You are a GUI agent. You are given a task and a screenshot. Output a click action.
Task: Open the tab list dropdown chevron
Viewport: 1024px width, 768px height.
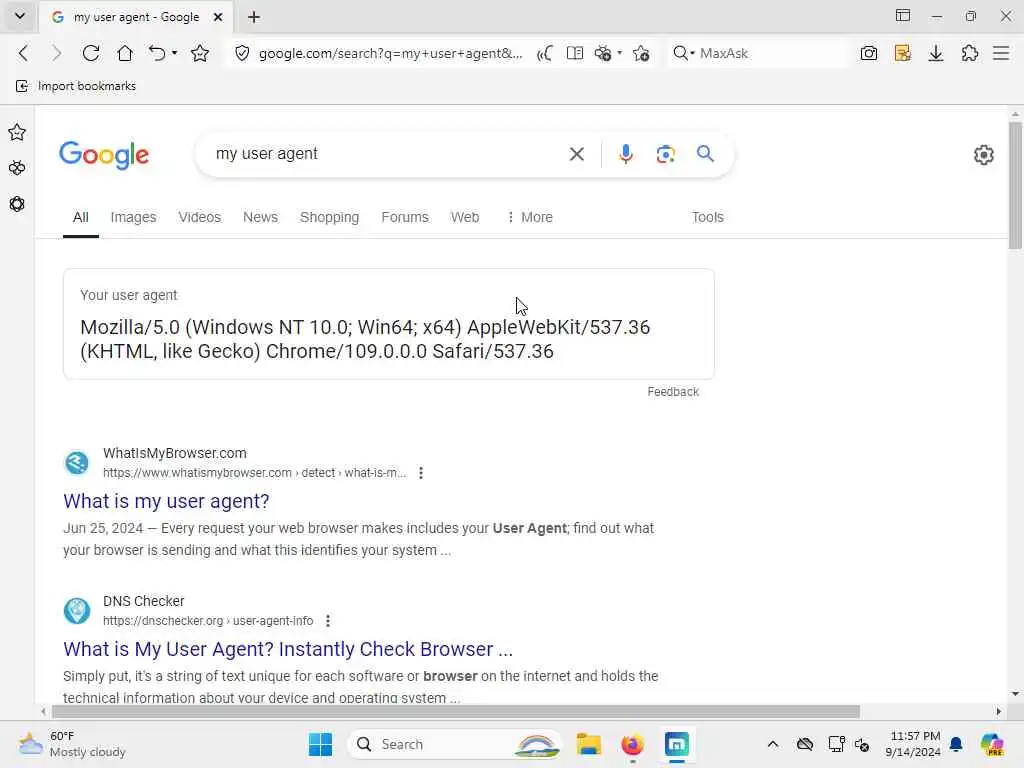point(20,16)
